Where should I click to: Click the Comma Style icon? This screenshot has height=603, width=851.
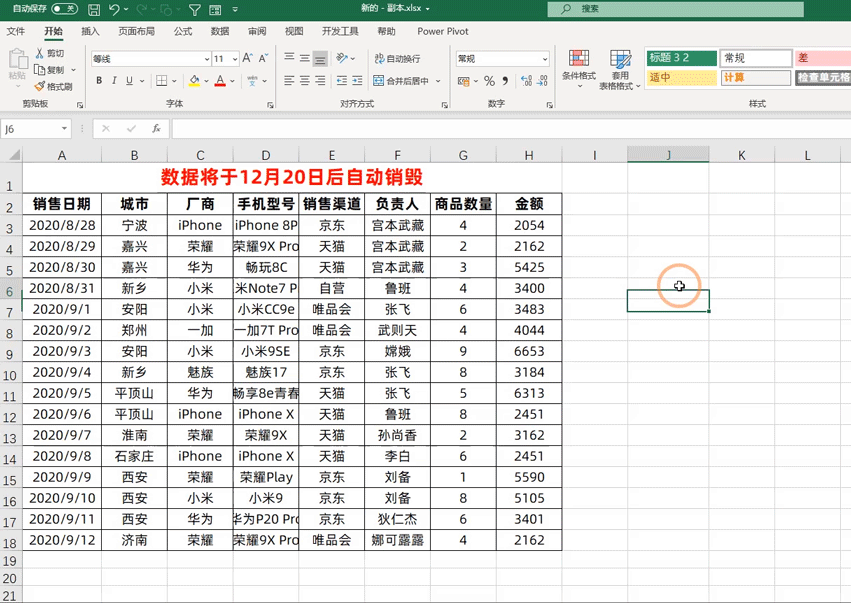pyautogui.click(x=505, y=81)
